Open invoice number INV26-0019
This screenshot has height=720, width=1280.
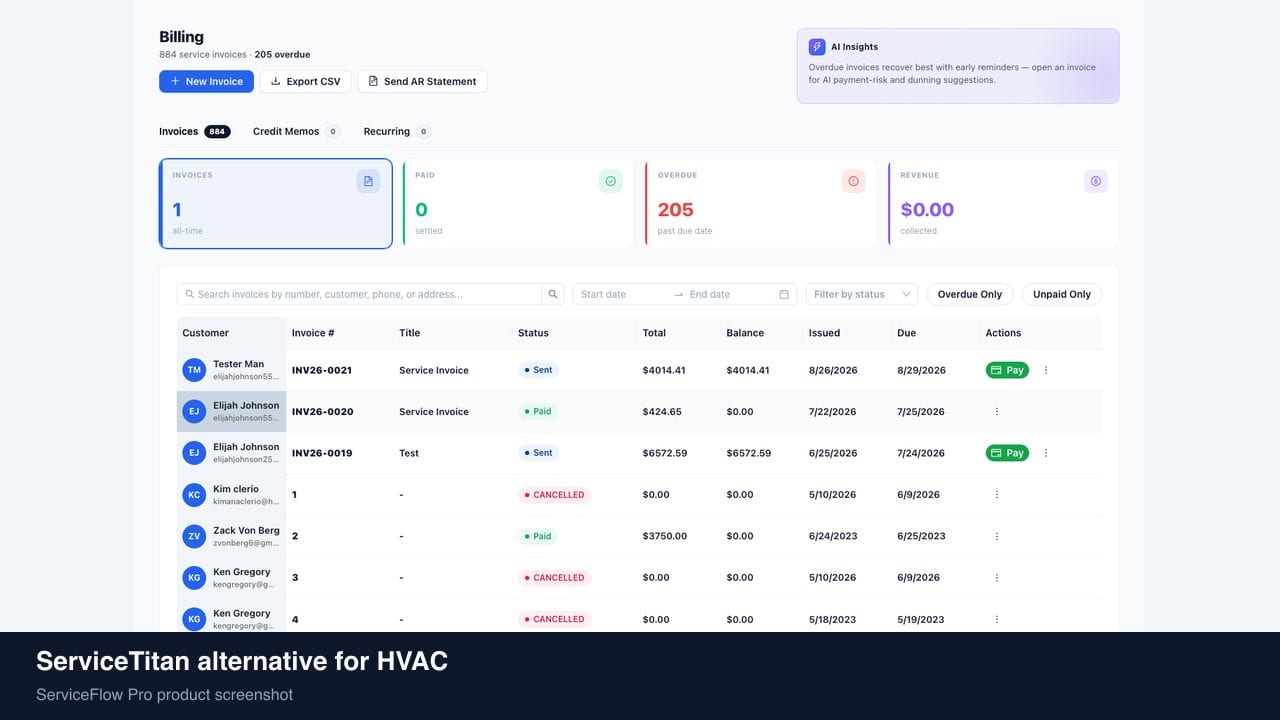pos(322,453)
